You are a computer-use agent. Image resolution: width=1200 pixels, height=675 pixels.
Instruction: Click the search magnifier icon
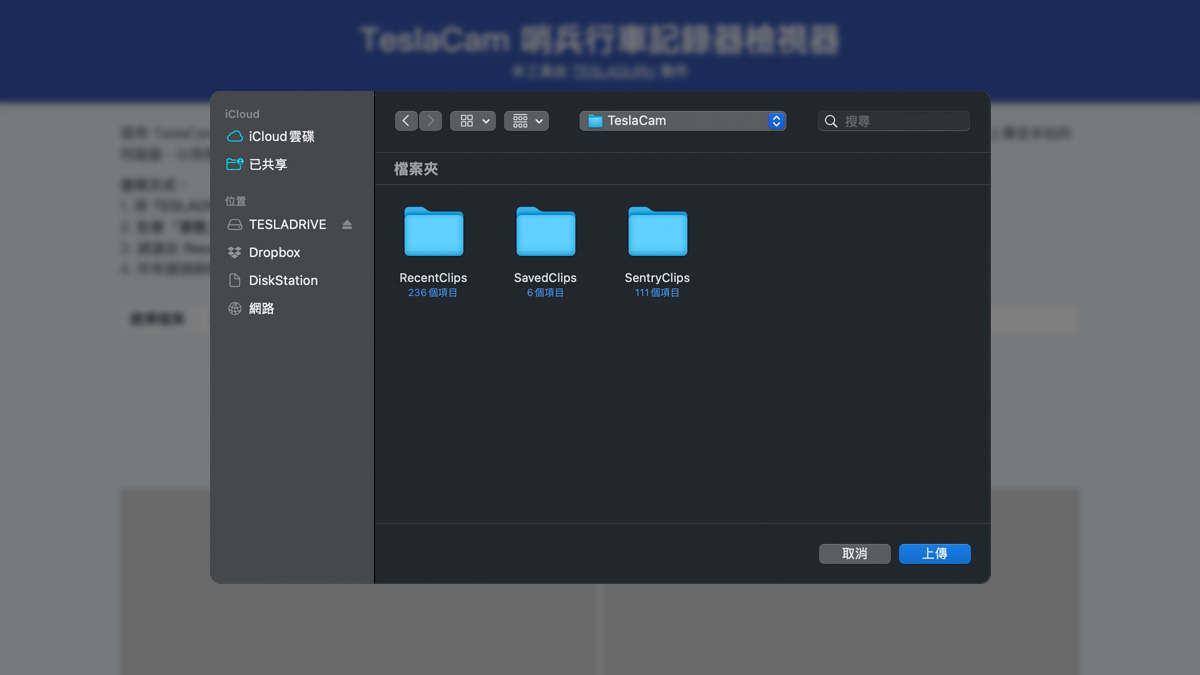coord(831,121)
